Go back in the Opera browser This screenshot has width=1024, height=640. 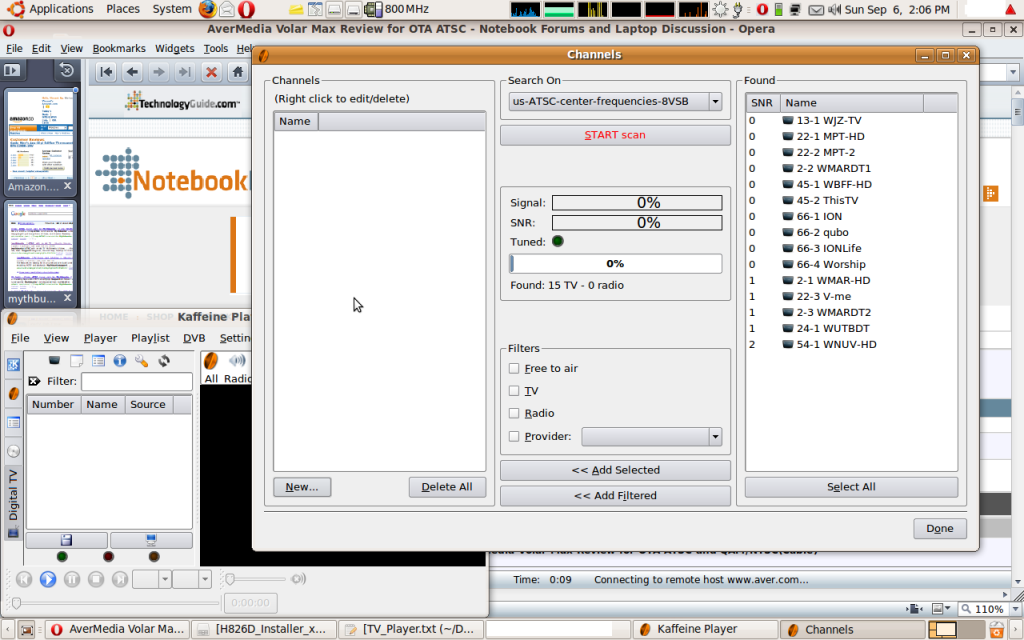(x=133, y=72)
